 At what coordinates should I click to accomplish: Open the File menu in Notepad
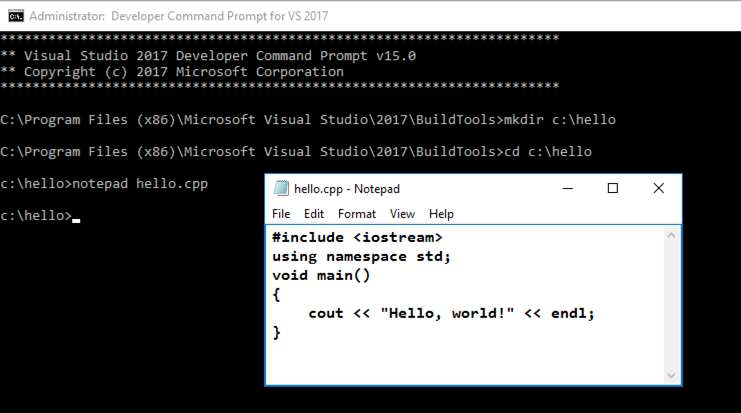tap(281, 214)
